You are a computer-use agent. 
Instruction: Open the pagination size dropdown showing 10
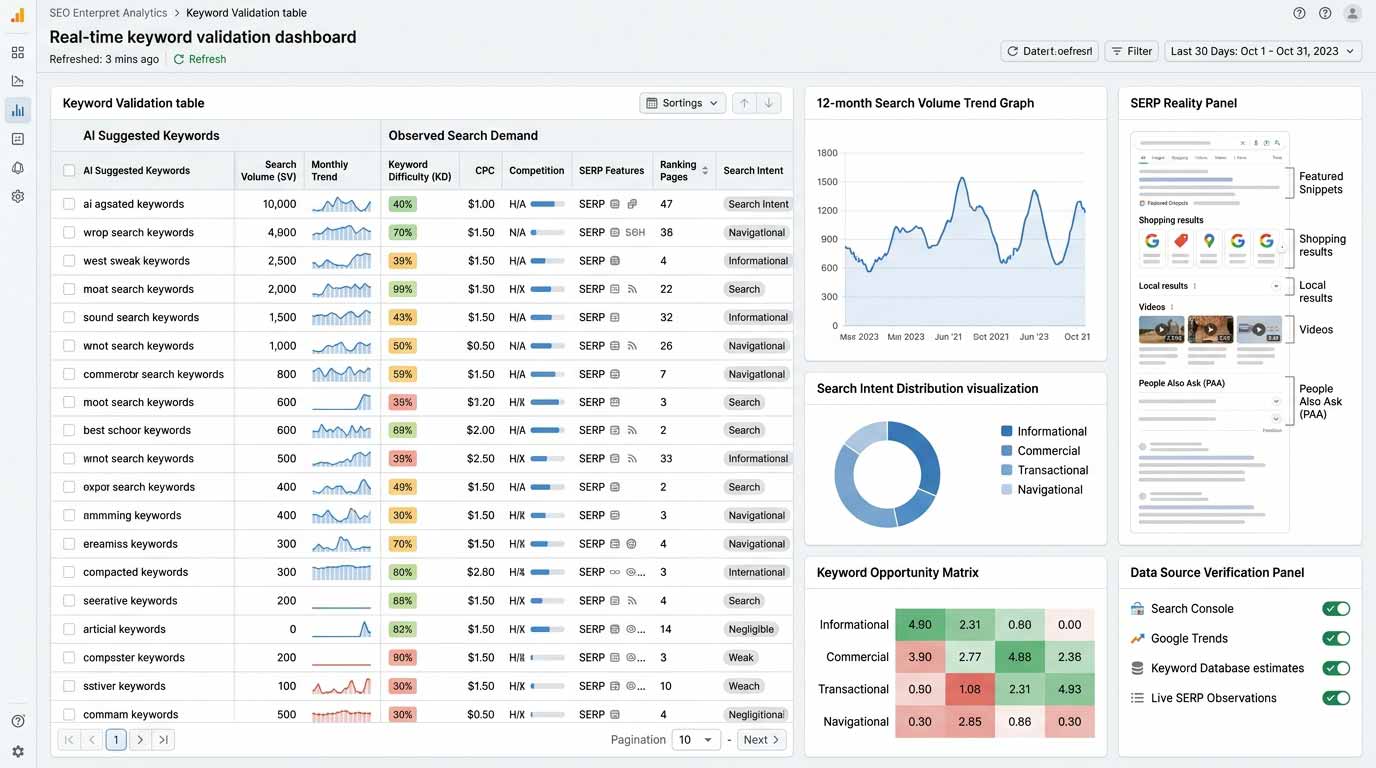tap(696, 740)
